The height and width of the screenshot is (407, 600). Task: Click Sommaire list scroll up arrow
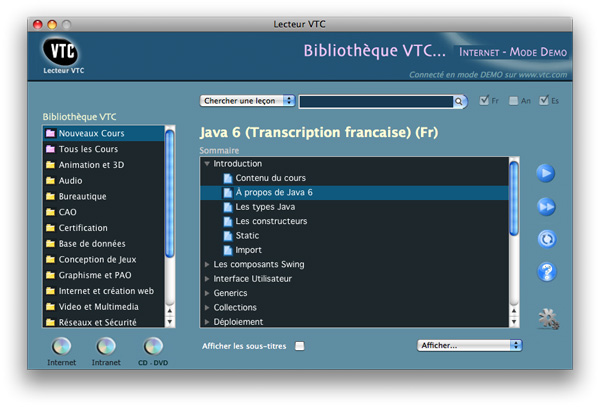click(514, 310)
